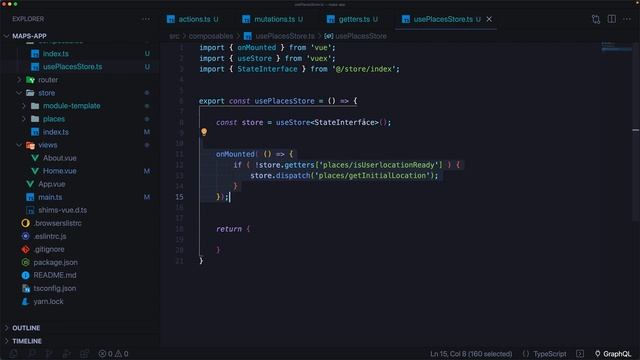Click the ESLint icon beside .eslintrc.js
Screen dimensions: 640x360
click(25, 236)
